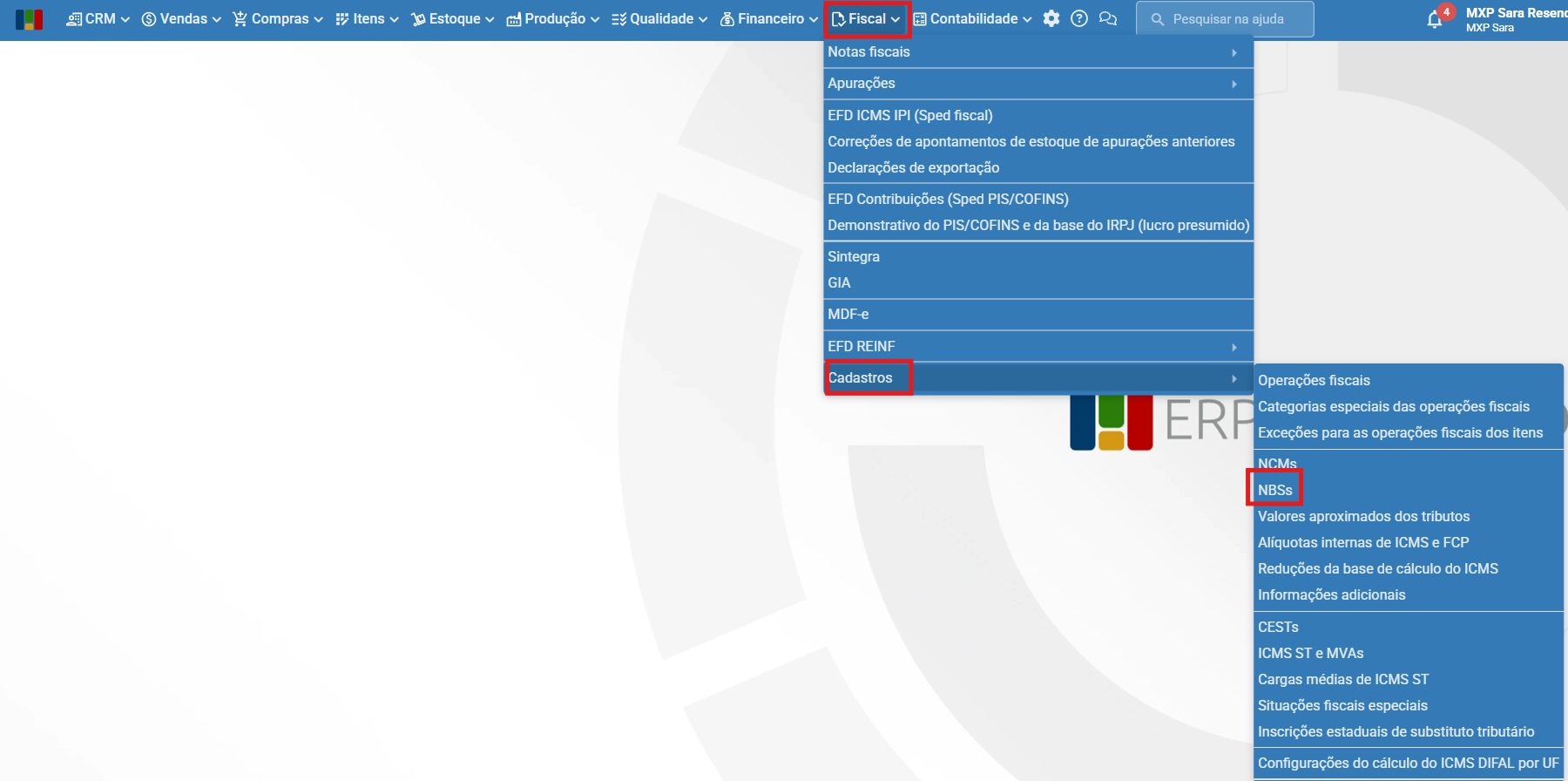
Task: Open the MXP Sara user profile
Action: coord(1516,19)
